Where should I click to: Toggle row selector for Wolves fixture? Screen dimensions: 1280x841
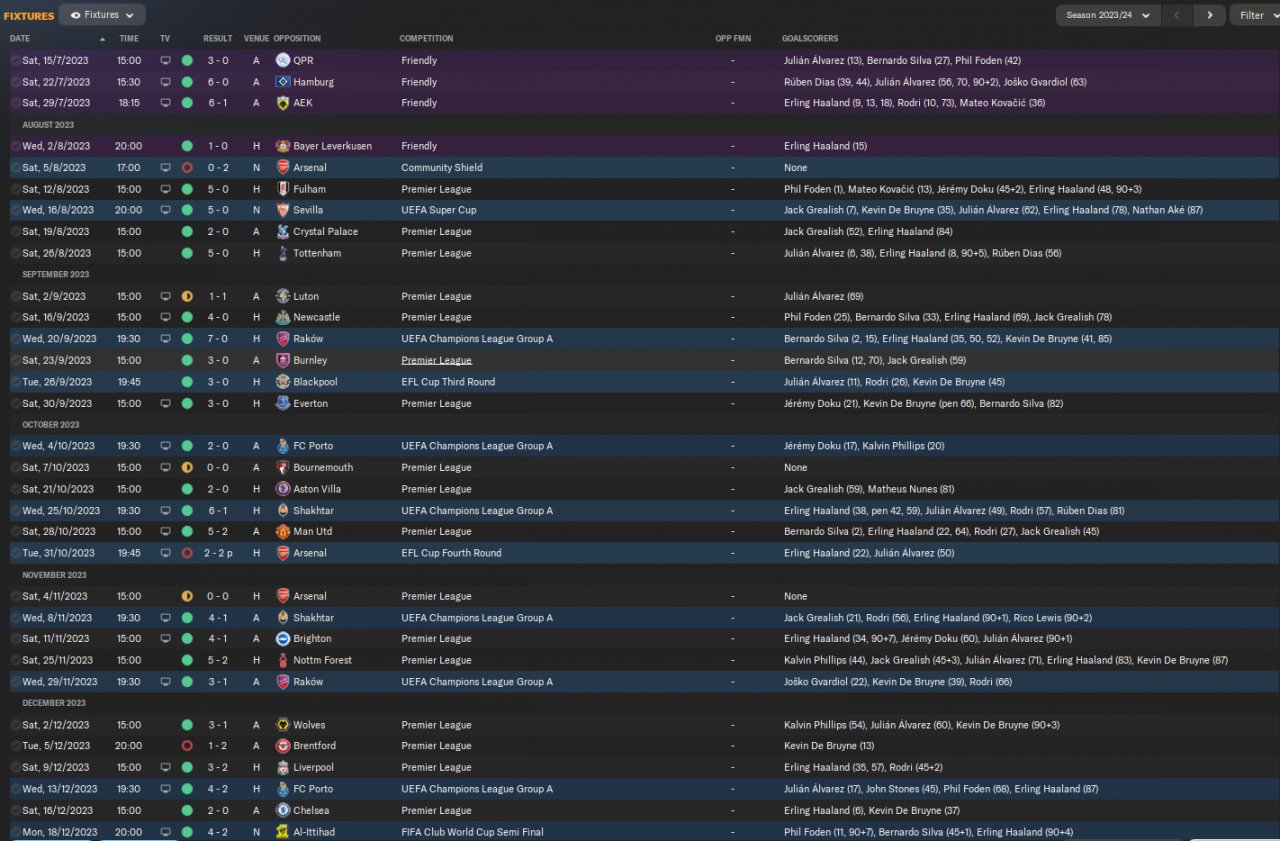click(15, 725)
